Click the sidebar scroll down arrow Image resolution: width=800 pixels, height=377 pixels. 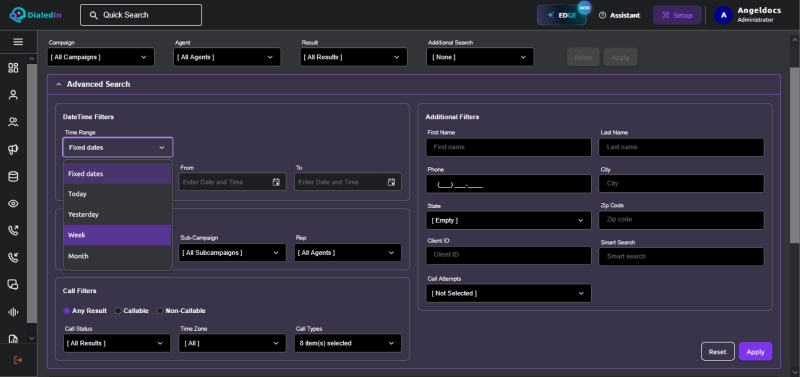32,338
